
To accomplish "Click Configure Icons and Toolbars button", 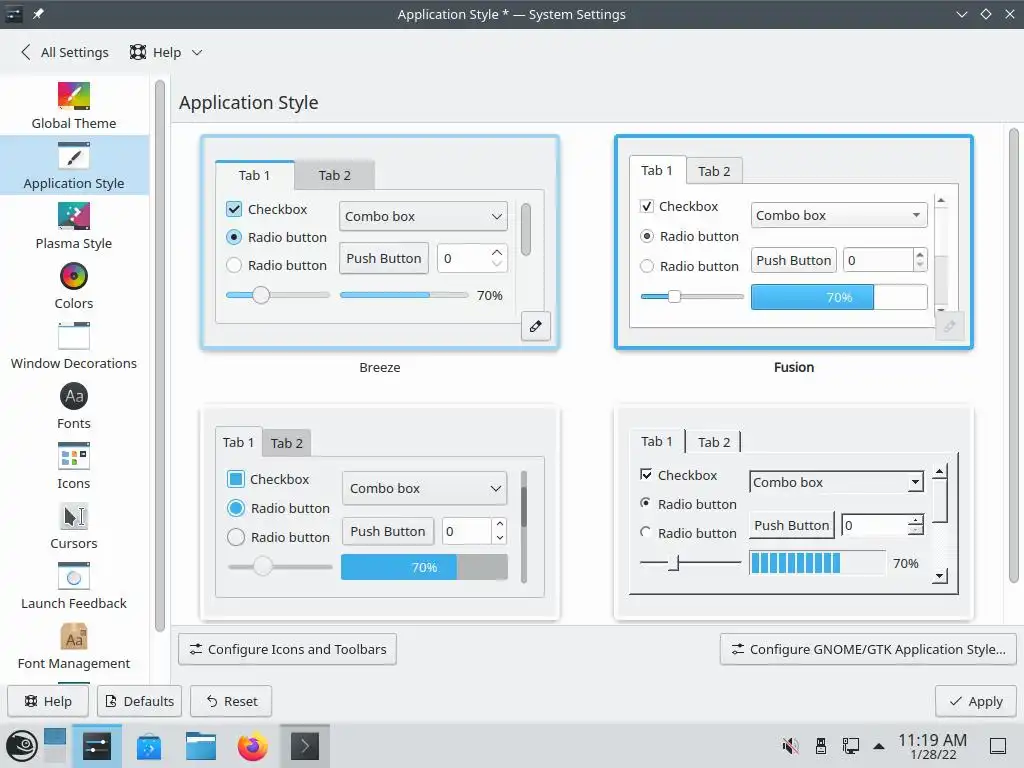I will point(287,649).
